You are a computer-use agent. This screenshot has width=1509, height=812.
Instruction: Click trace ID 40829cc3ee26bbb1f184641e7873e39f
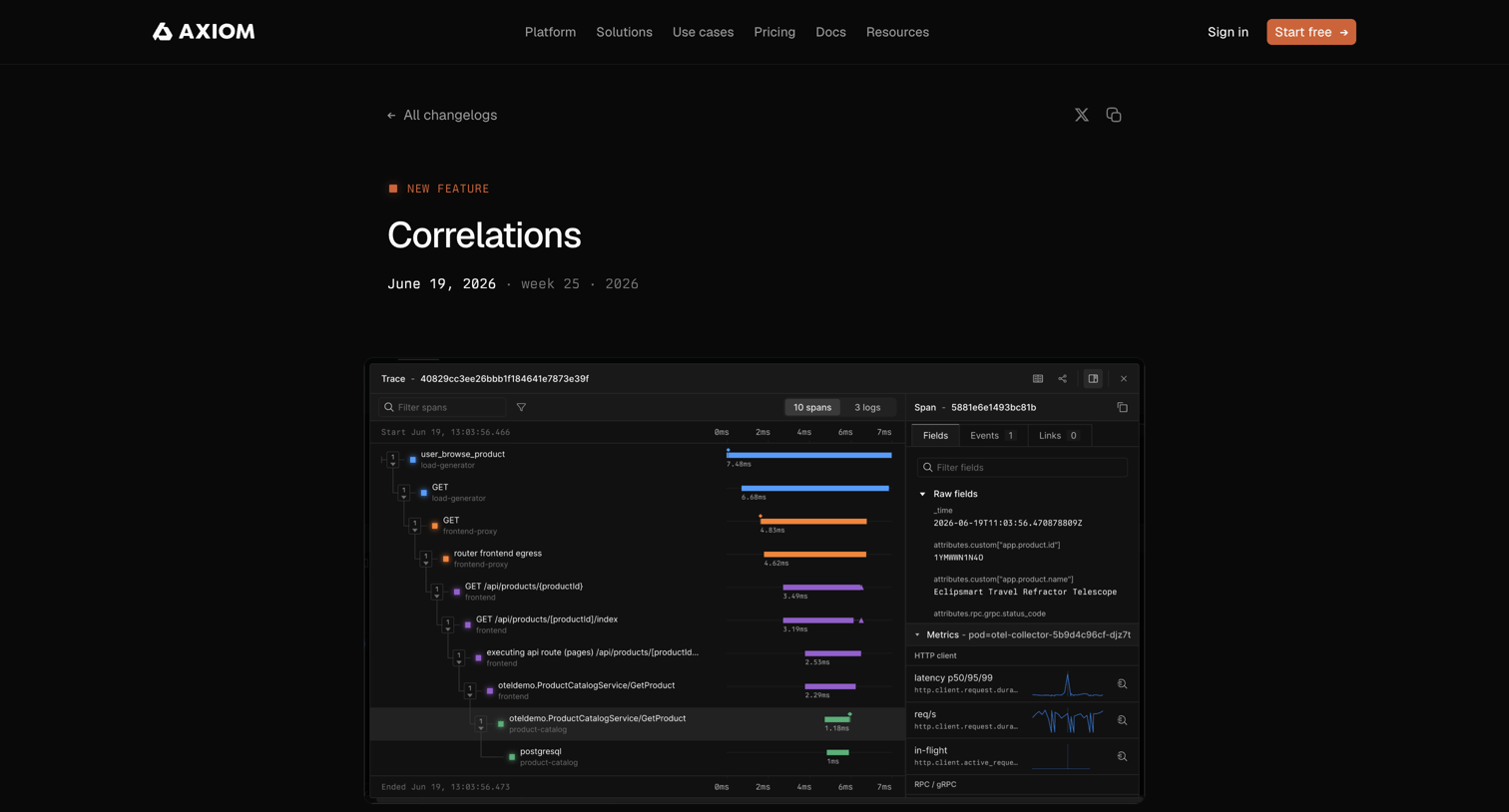coord(504,379)
